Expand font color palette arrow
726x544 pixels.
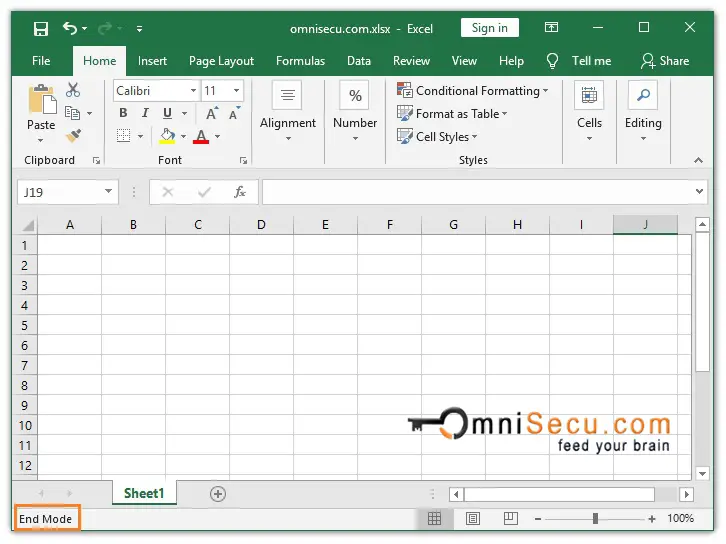[217, 137]
